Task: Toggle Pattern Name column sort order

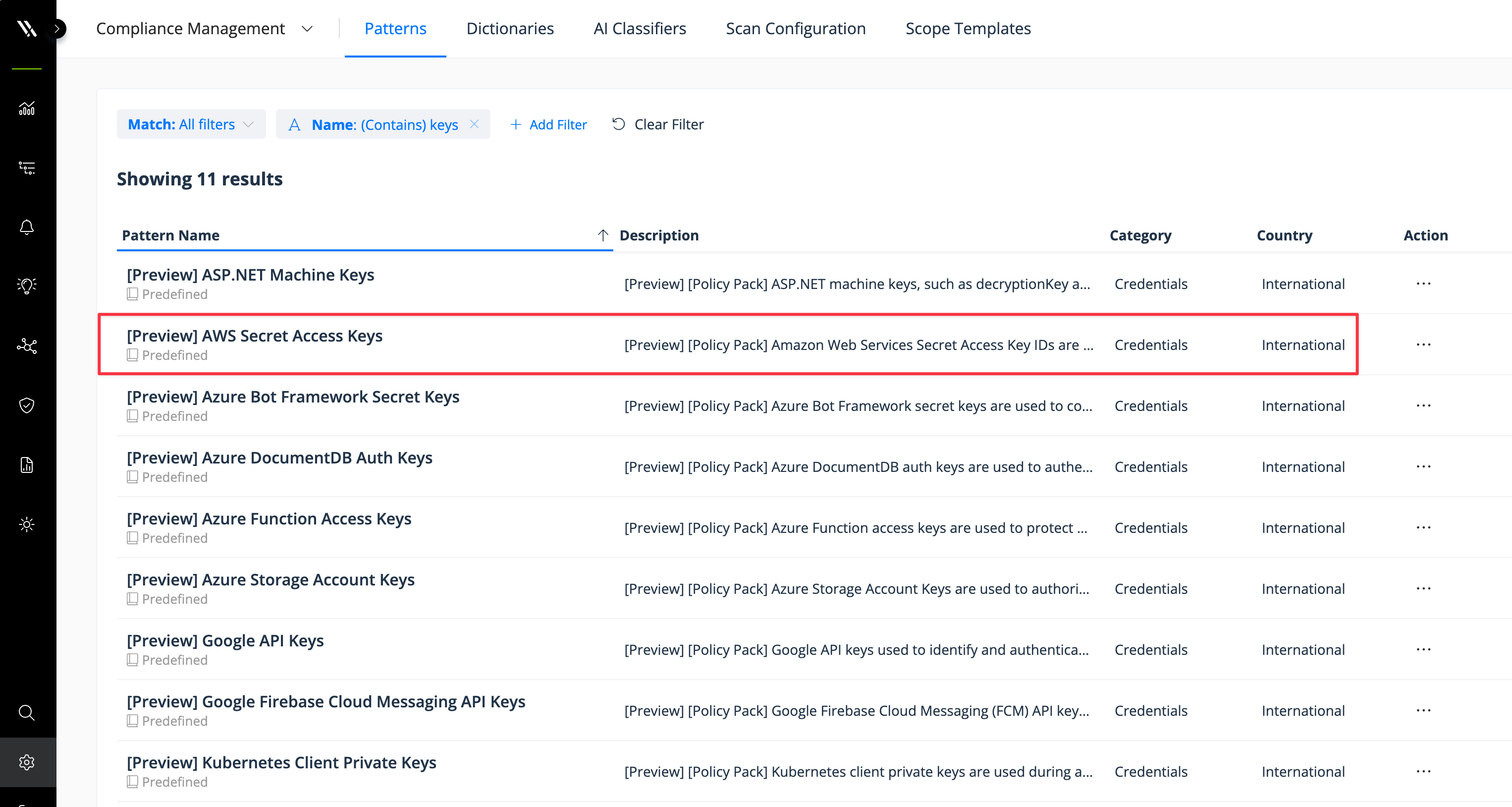Action: (x=603, y=235)
